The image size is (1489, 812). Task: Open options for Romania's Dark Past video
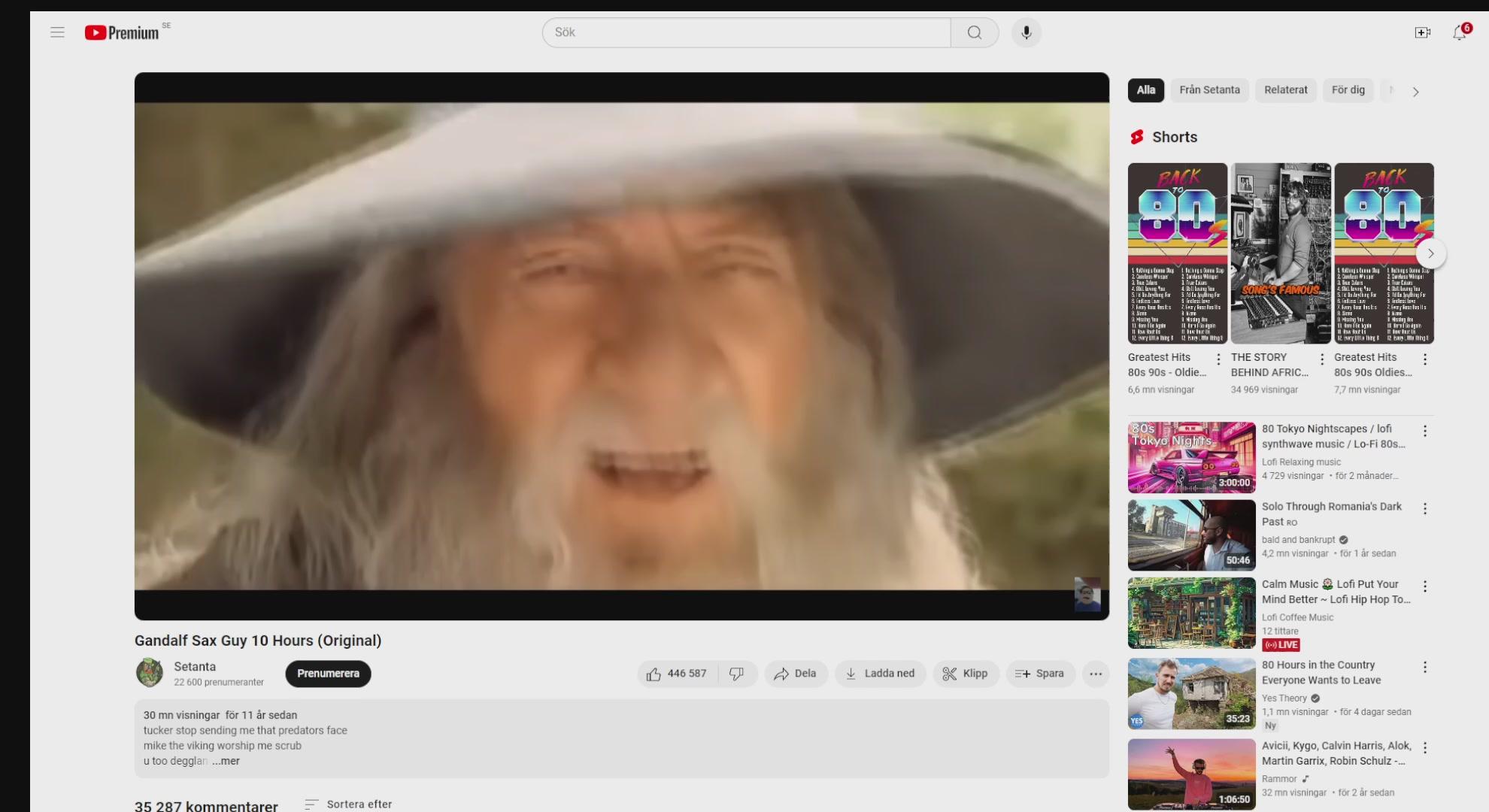coord(1425,509)
